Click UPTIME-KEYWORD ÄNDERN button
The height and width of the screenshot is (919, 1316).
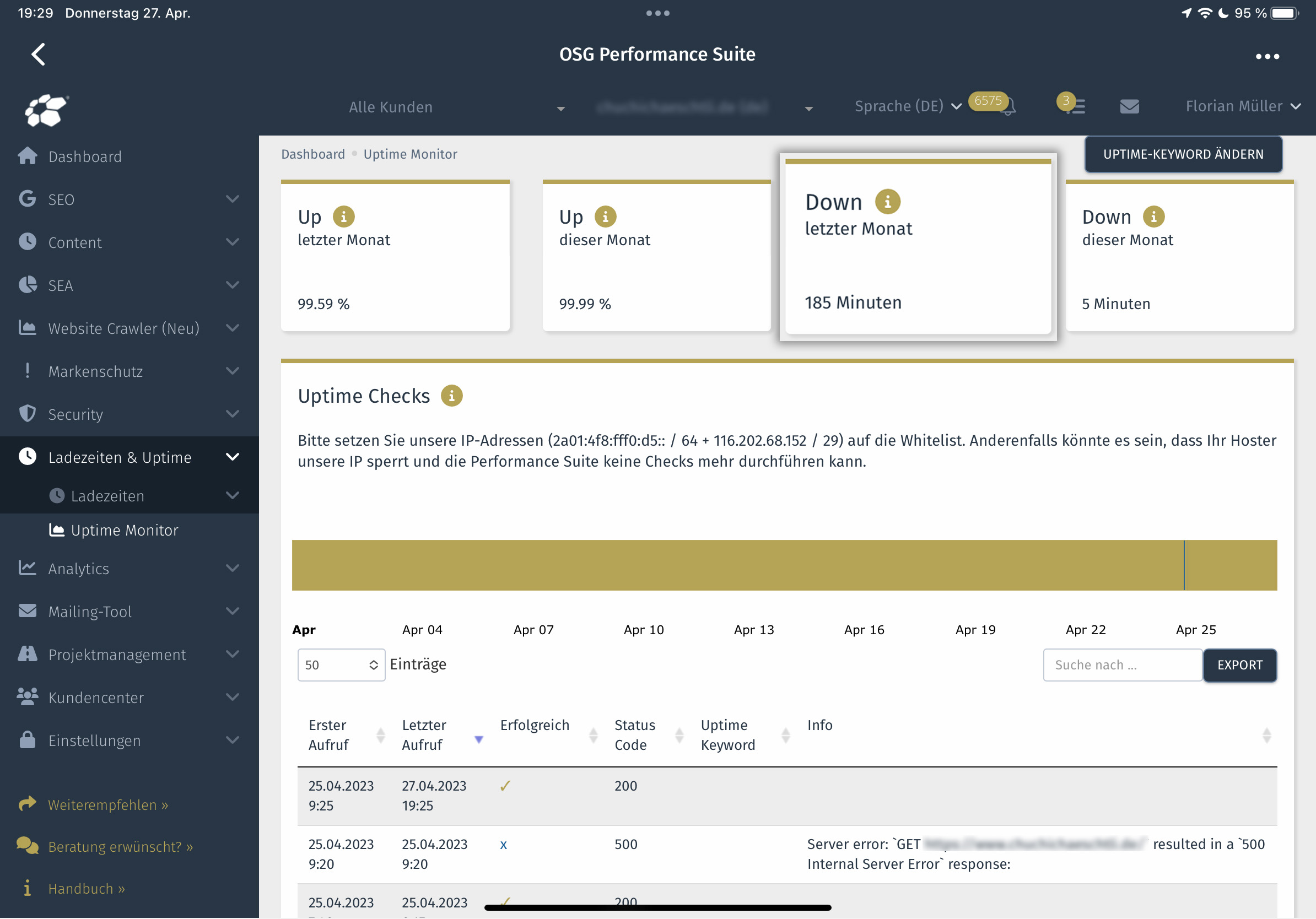coord(1183,154)
